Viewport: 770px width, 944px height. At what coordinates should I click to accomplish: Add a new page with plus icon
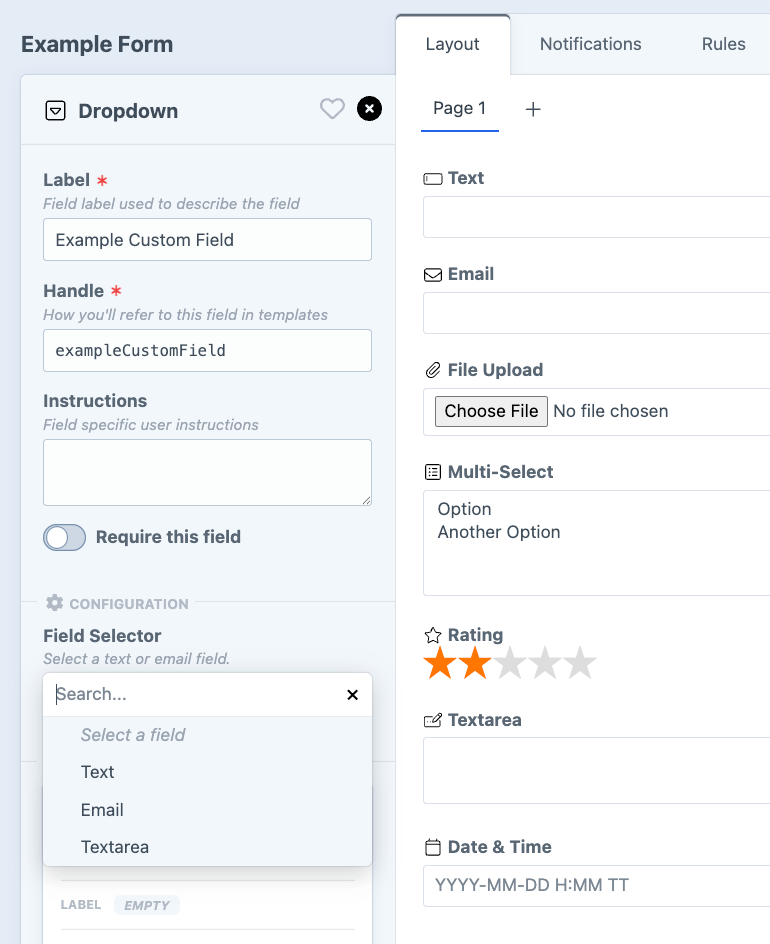pyautogui.click(x=533, y=109)
